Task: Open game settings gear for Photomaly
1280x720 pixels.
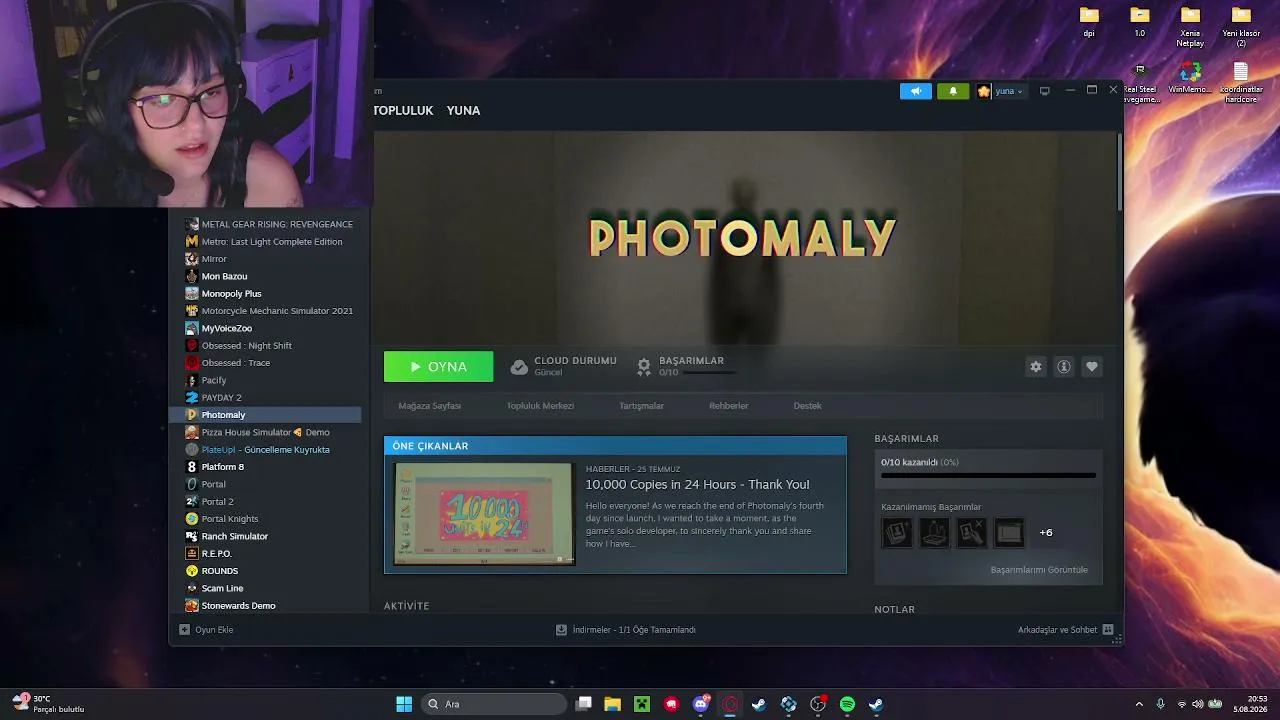Action: [x=1036, y=367]
